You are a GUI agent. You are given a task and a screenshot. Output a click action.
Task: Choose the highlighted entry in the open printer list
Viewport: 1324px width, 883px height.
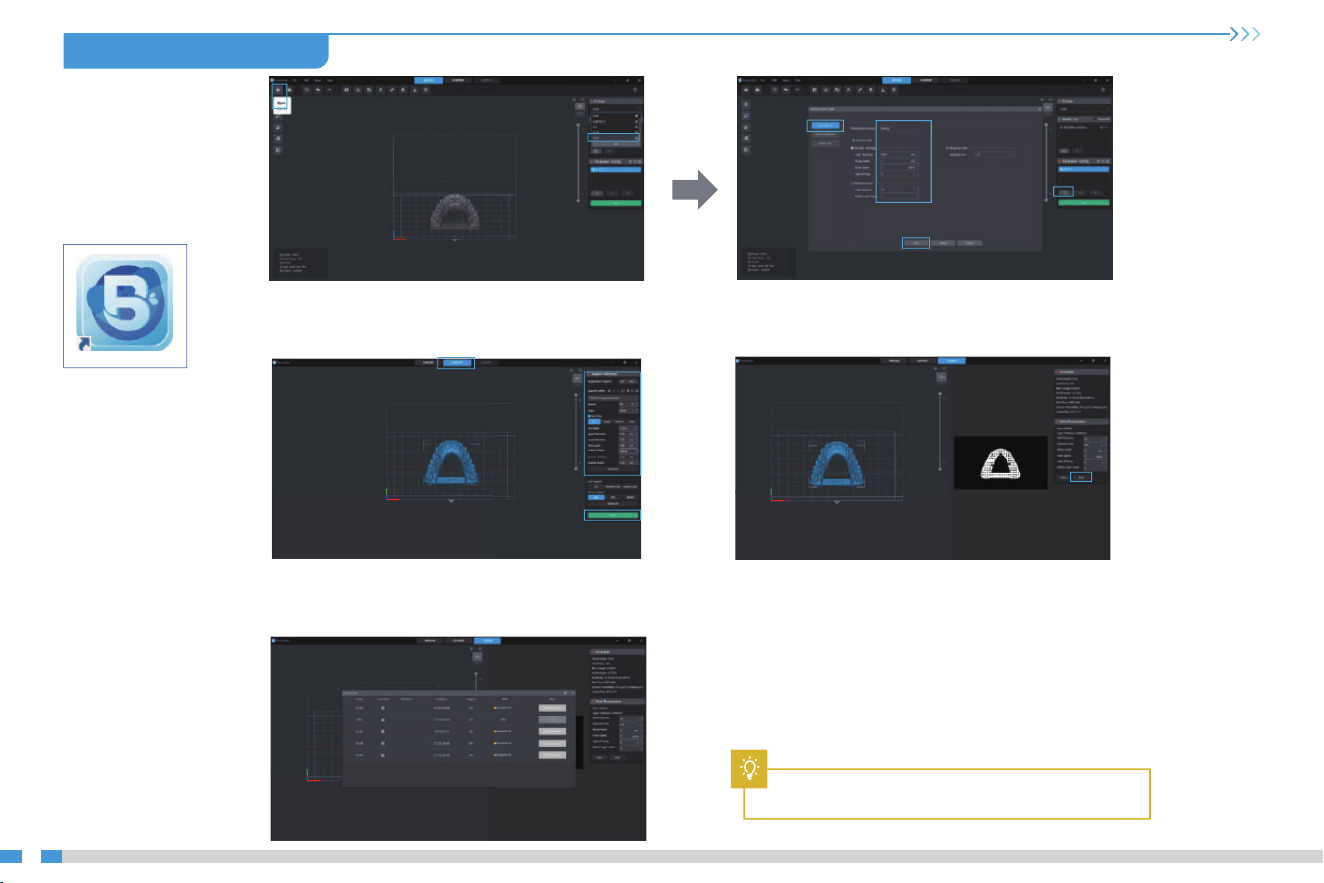[x=614, y=138]
